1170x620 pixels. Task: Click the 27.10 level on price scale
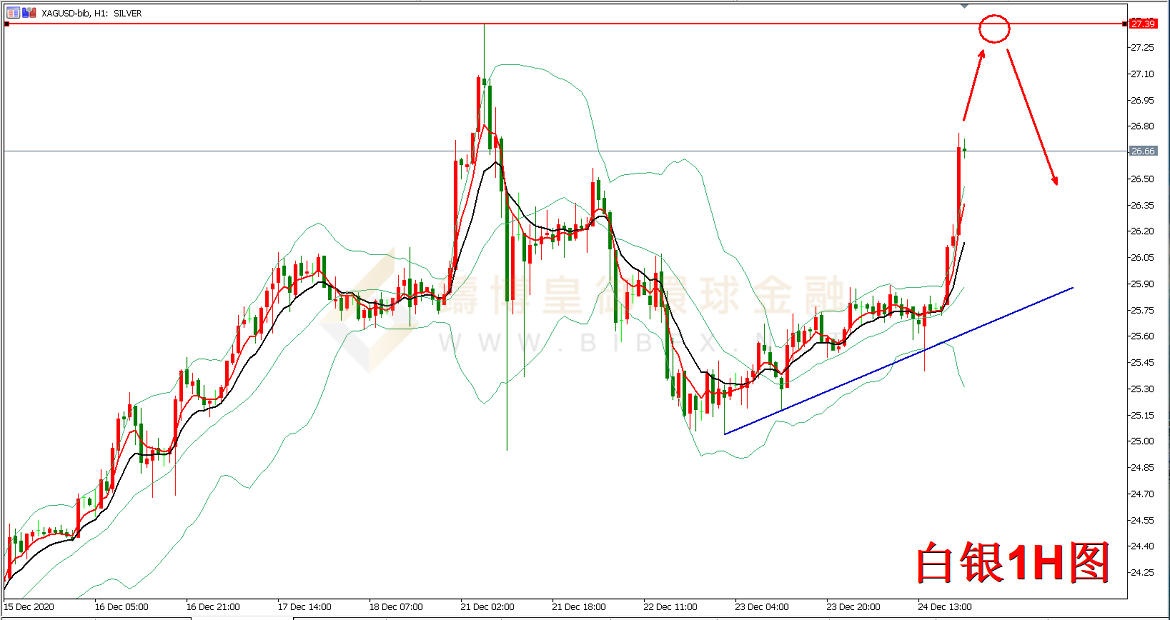click(1144, 74)
